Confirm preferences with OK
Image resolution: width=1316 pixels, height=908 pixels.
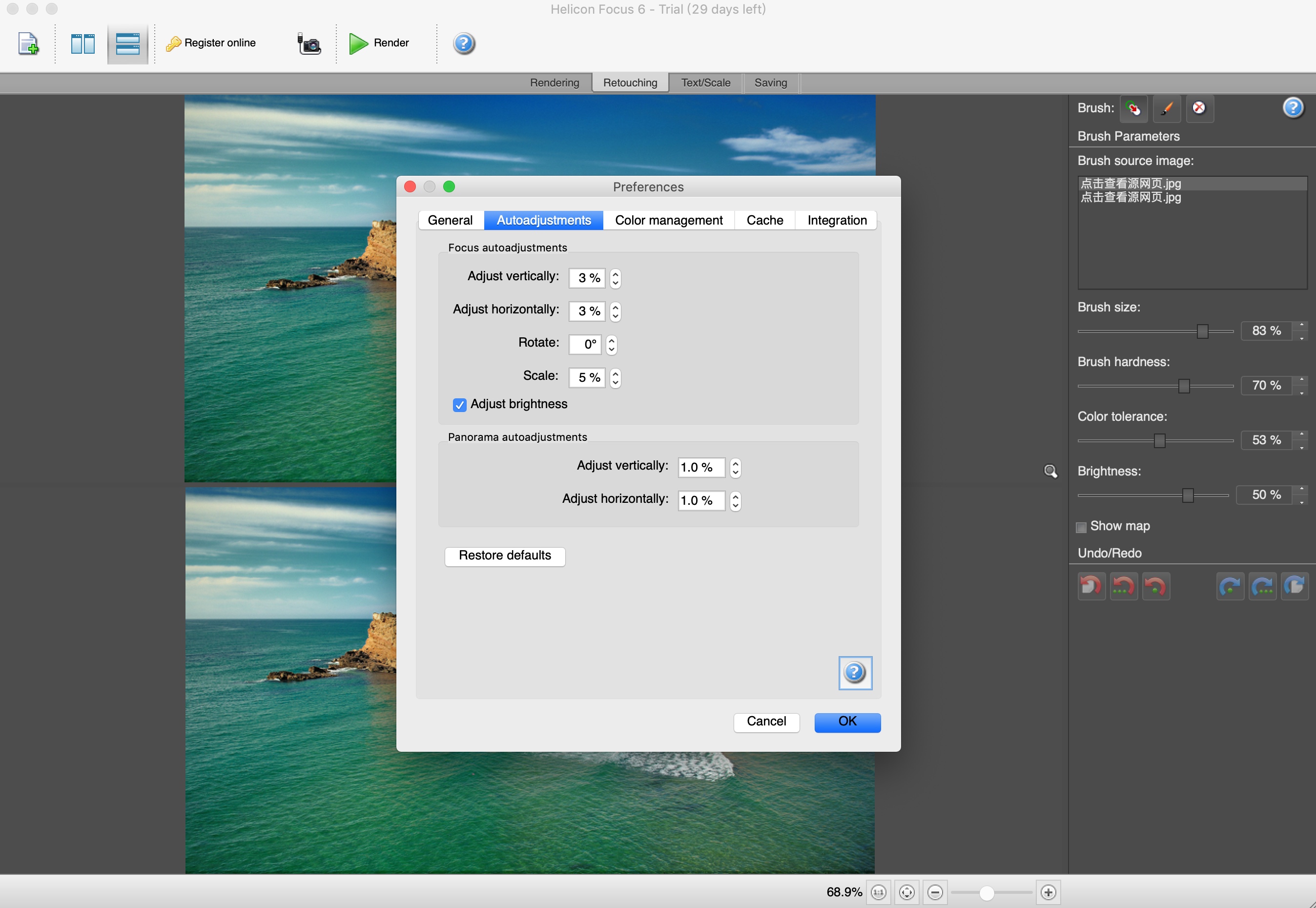click(x=847, y=722)
